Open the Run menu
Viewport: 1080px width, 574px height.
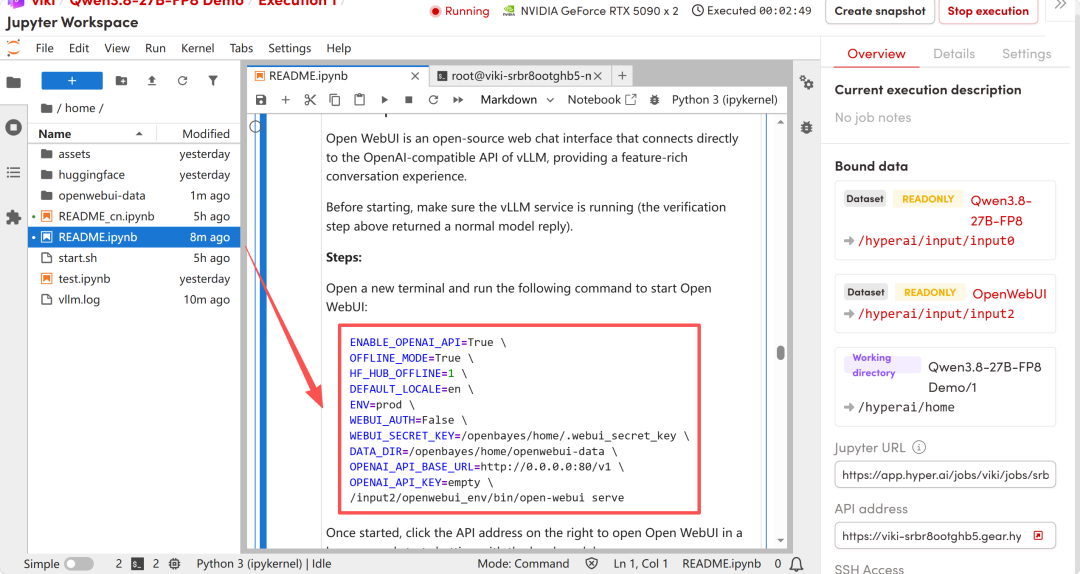click(x=155, y=48)
